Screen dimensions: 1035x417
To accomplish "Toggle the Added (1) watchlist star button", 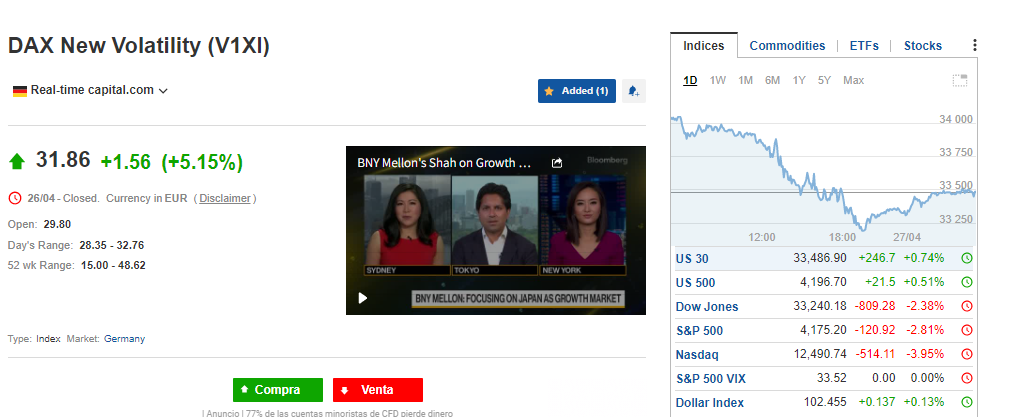I will click(576, 91).
